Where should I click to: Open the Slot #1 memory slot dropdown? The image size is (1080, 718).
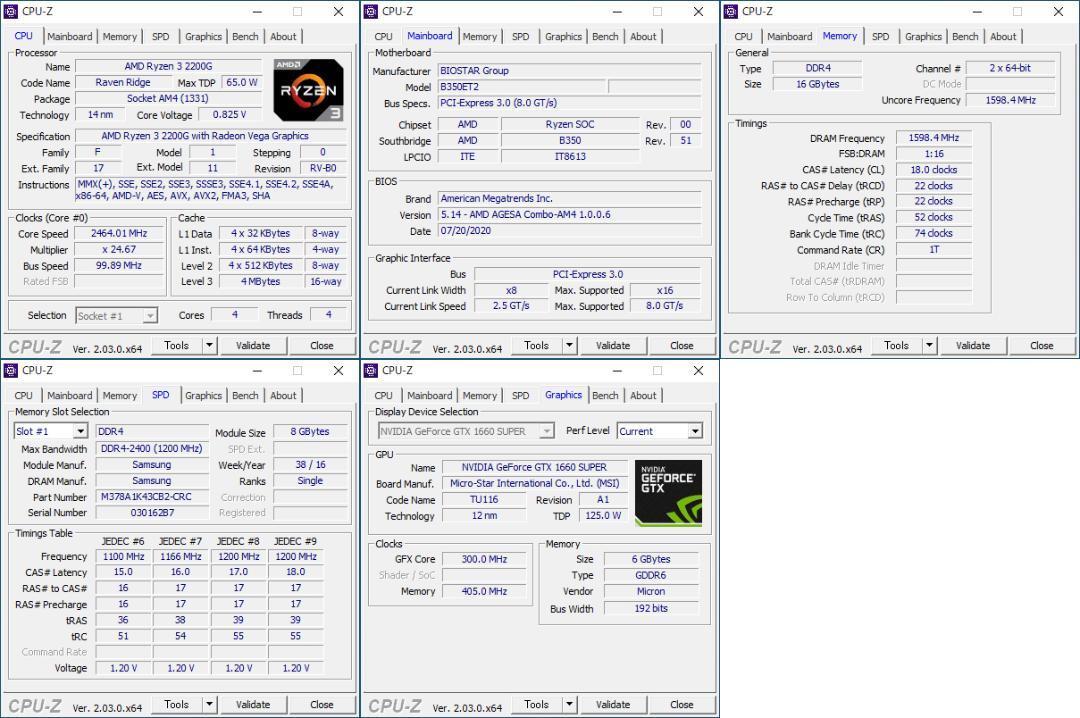click(x=80, y=432)
